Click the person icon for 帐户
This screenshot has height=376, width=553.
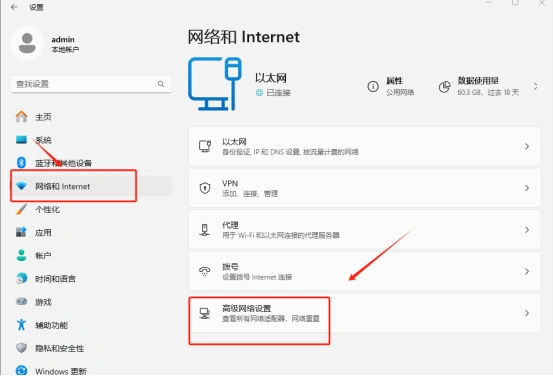[22, 255]
